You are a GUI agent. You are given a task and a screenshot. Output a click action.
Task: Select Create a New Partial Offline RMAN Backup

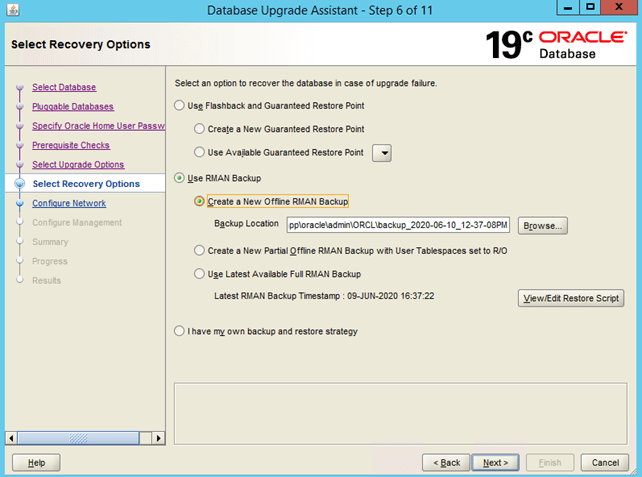(x=200, y=251)
